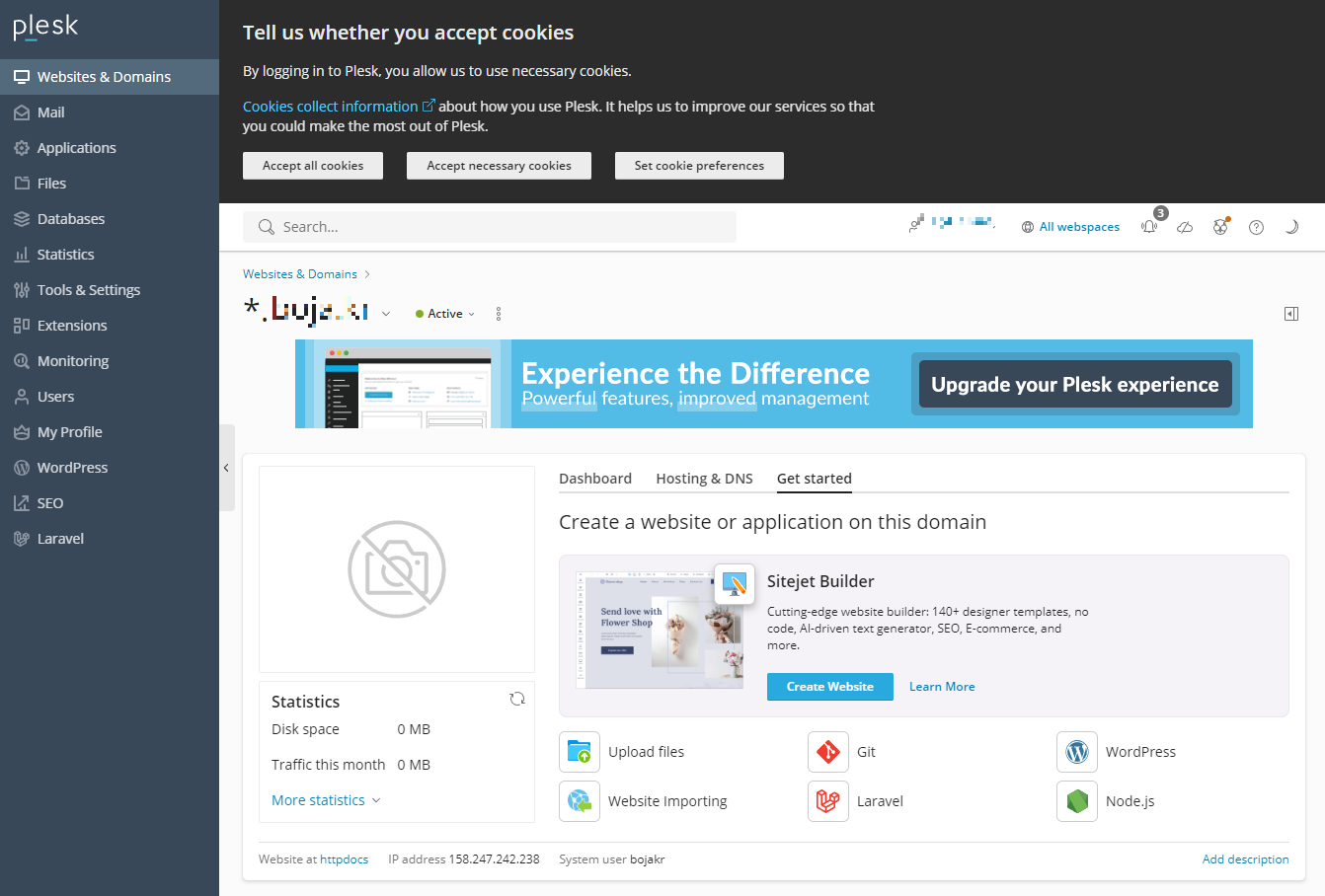This screenshot has height=896, width=1325.
Task: Open Set cookie preferences
Action: 699,166
